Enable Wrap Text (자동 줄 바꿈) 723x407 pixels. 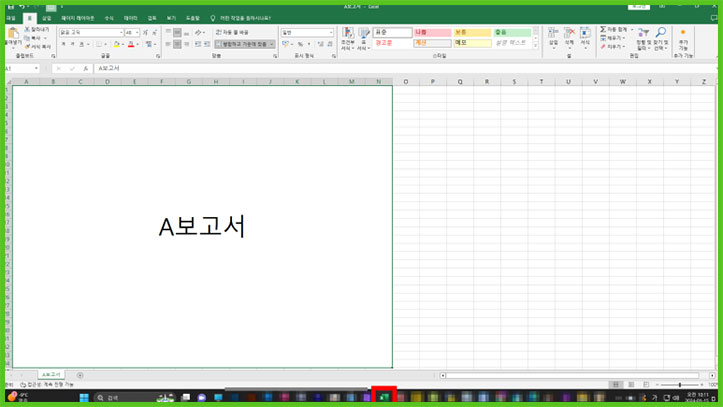pyautogui.click(x=232, y=32)
